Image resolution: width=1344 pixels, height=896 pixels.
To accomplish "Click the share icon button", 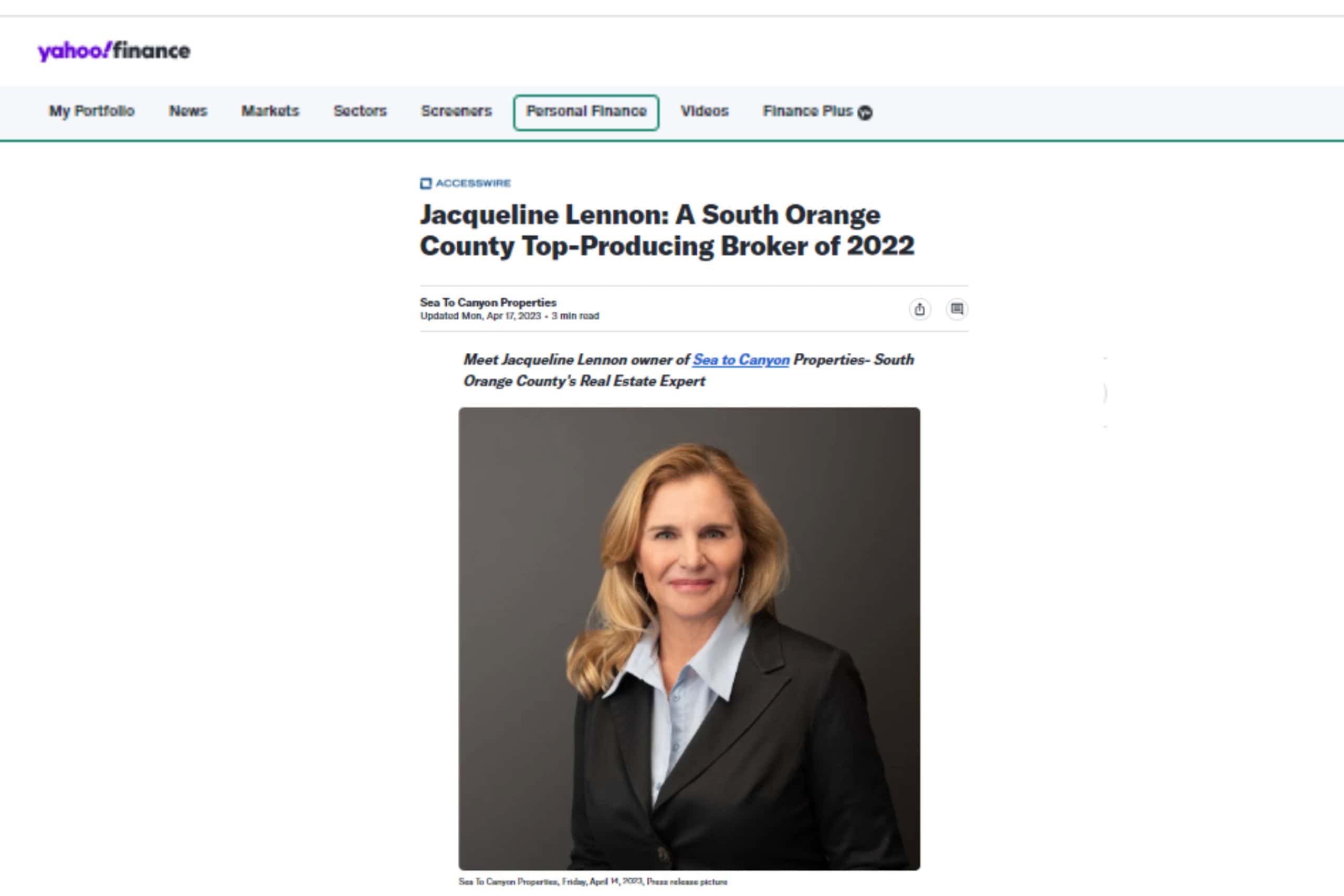I will click(919, 309).
